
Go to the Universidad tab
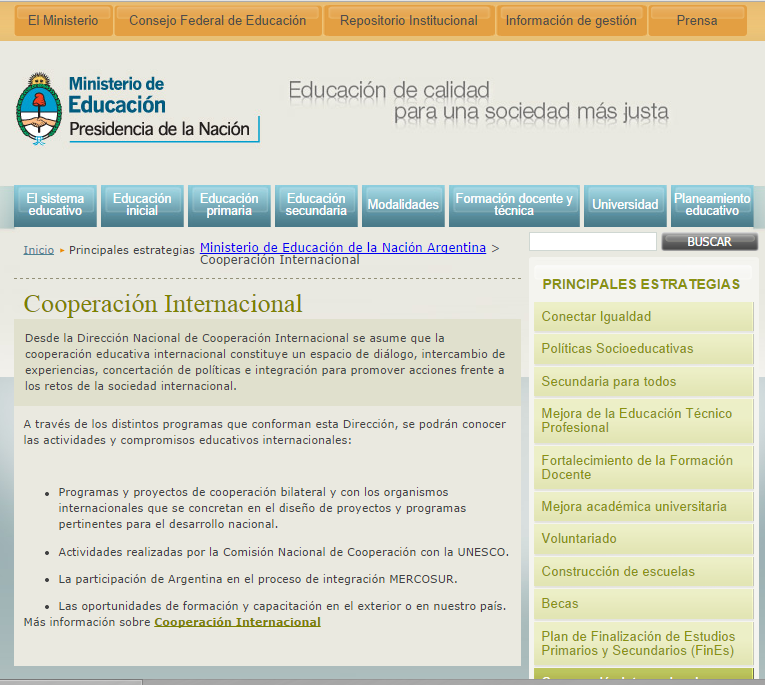[625, 205]
